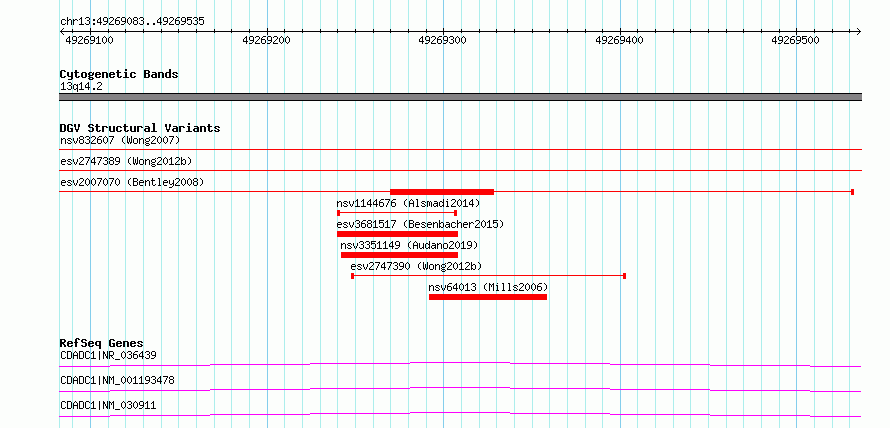Click ruler position 49269100

tap(90, 40)
